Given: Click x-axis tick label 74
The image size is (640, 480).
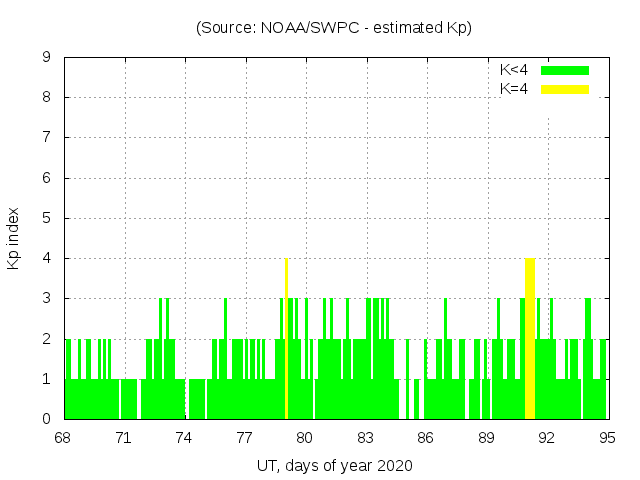Looking at the screenshot, I should [x=184, y=438].
